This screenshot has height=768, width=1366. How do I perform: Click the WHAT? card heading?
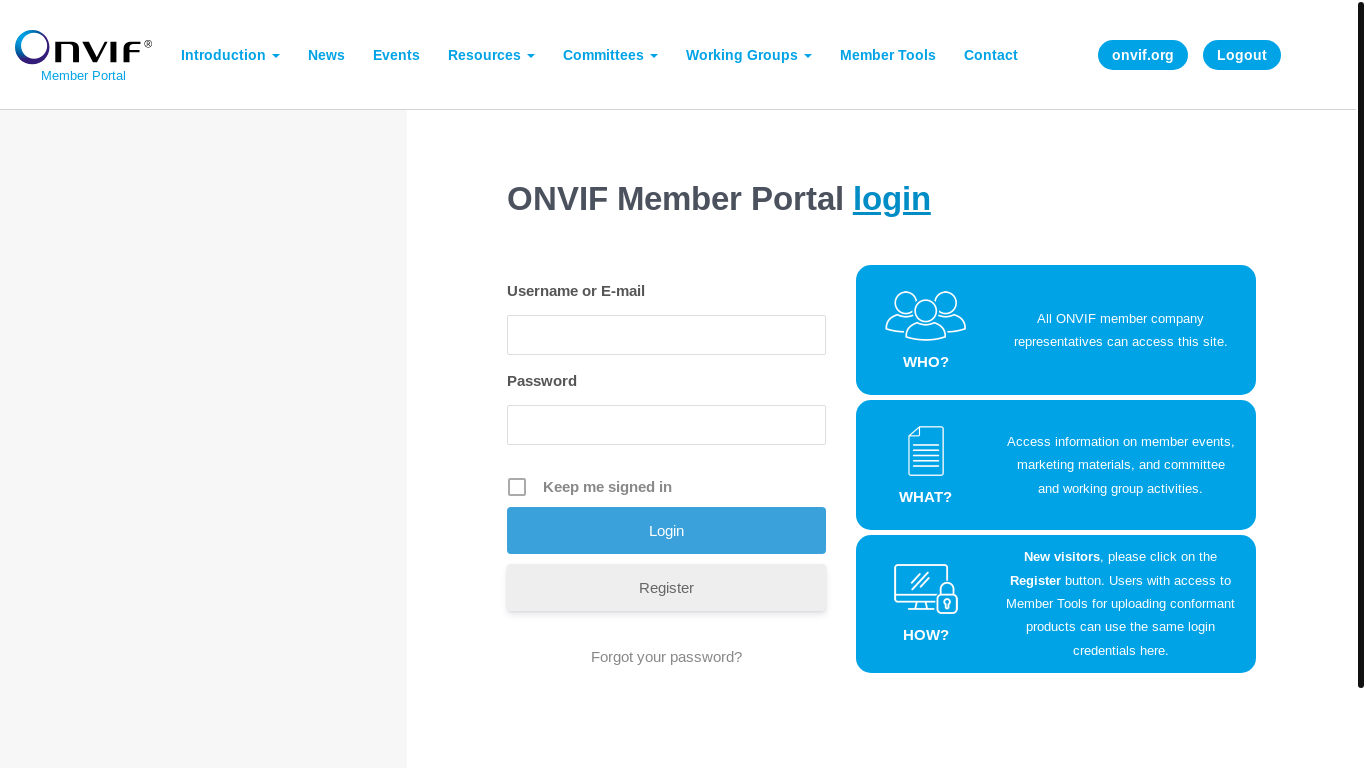[926, 497]
